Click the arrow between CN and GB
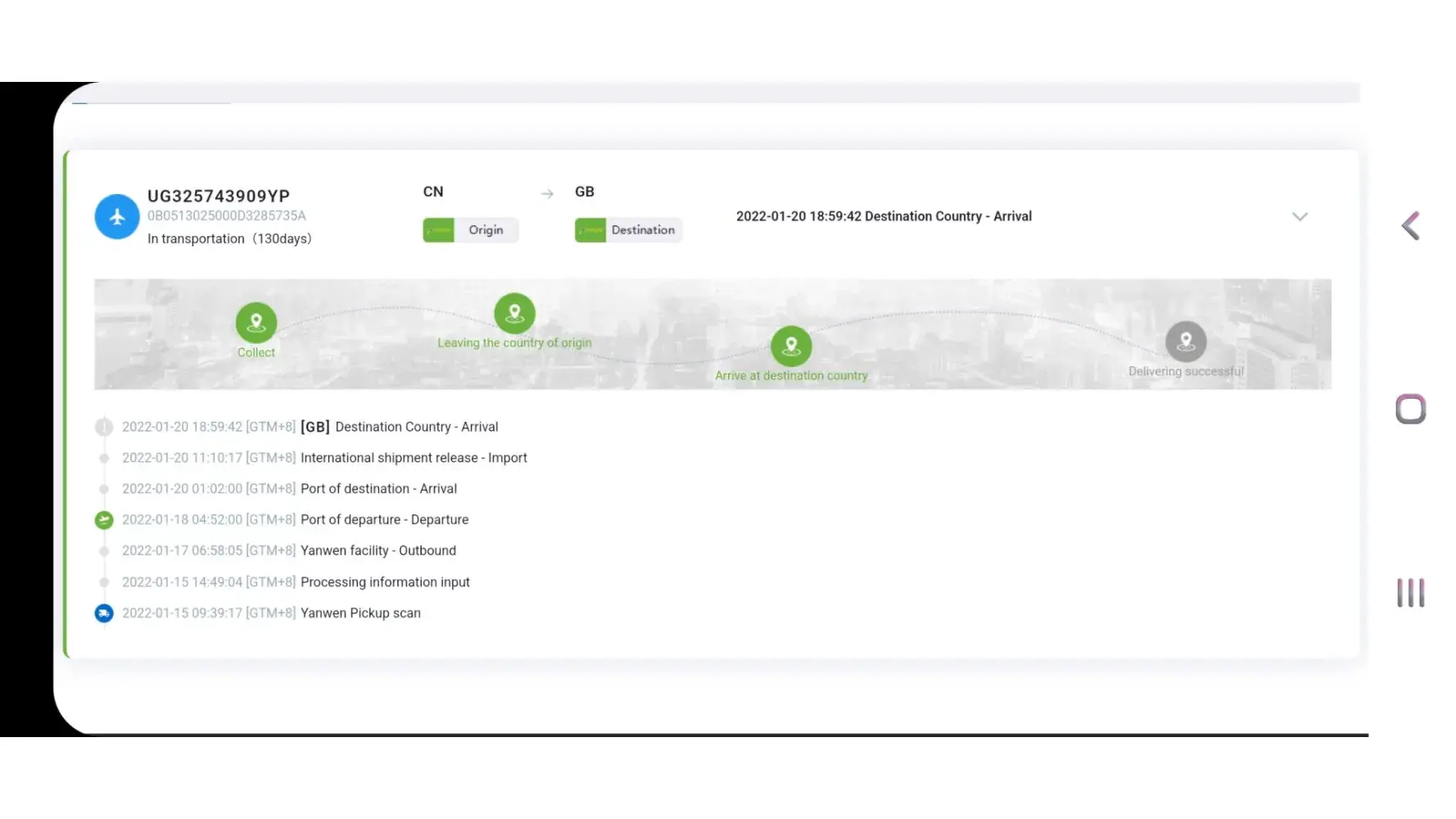The width and height of the screenshot is (1456, 819). [x=547, y=194]
